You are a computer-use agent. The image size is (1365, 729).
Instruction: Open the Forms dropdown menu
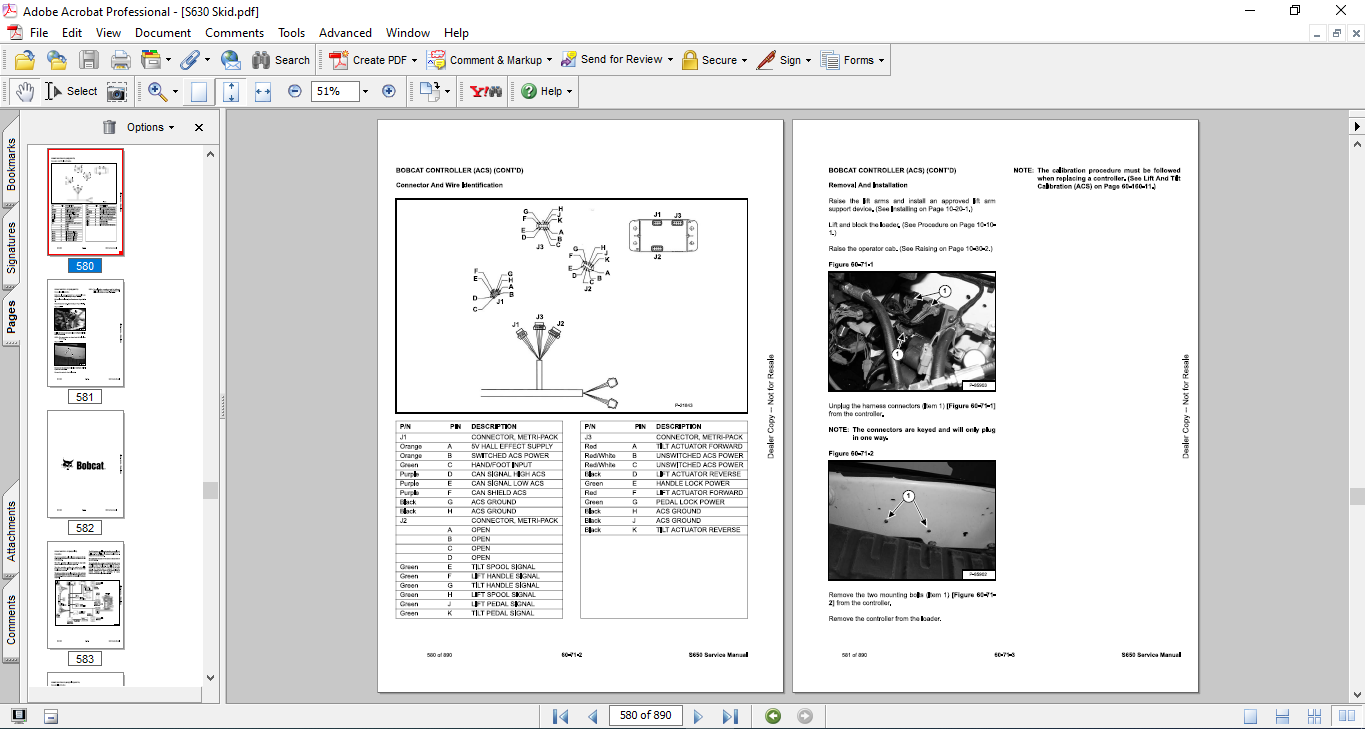pos(882,60)
